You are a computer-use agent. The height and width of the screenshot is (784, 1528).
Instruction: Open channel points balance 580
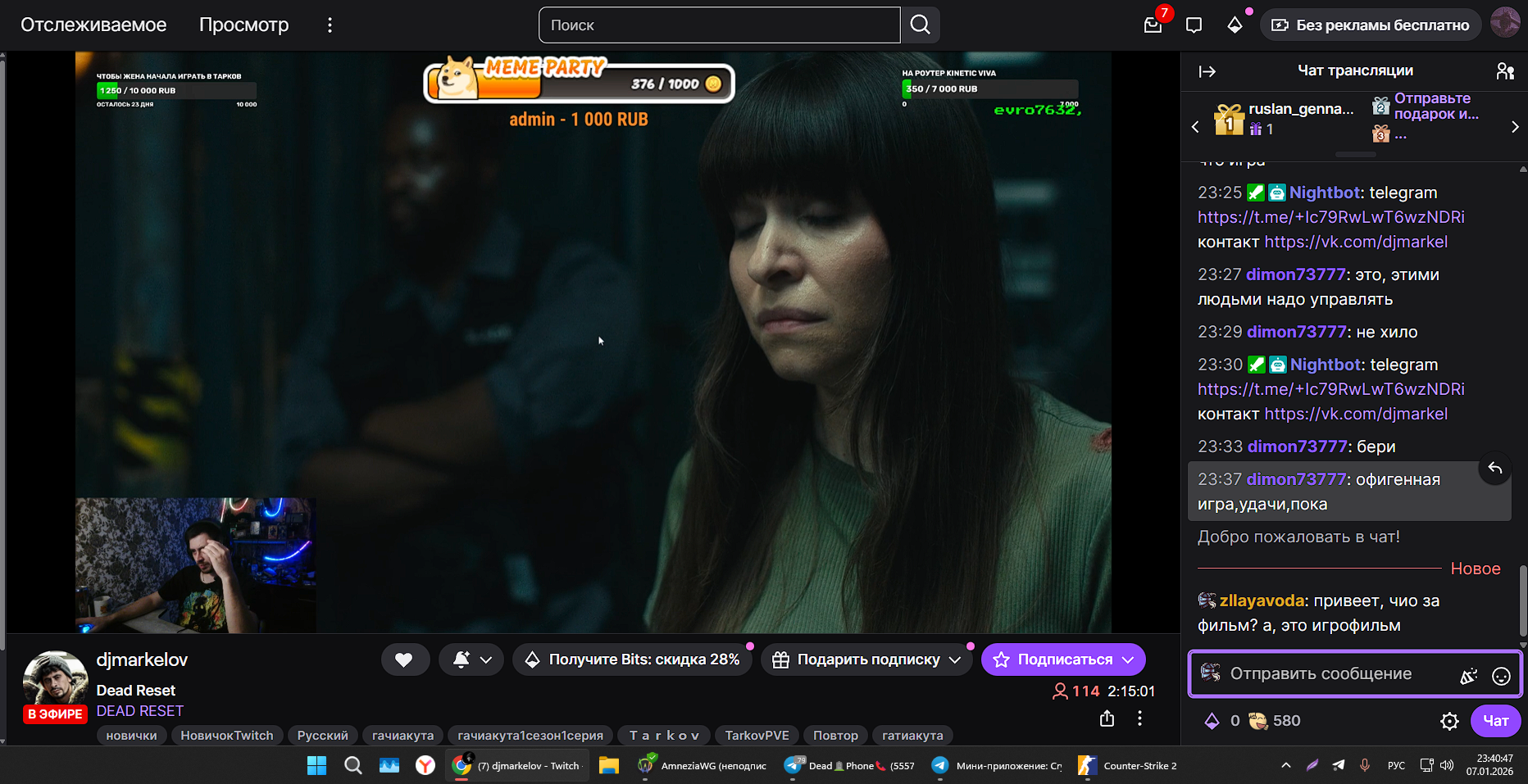tap(1275, 721)
